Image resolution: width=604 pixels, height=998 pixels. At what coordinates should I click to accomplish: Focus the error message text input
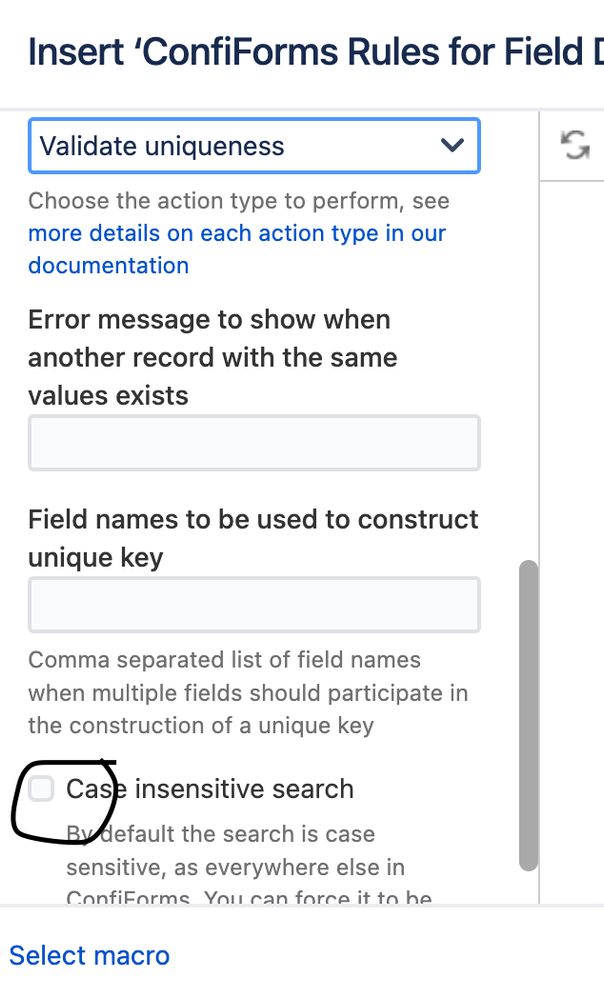pos(254,443)
